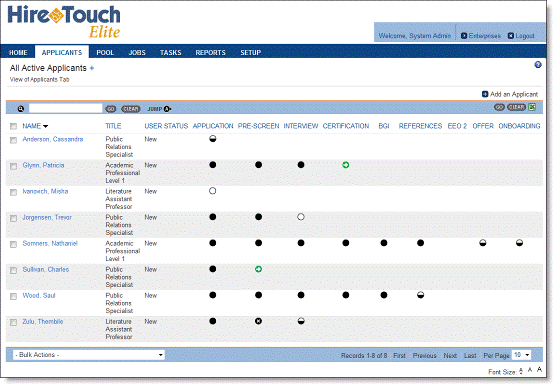Check the box for Zulu, Thembile
This screenshot has width=553, height=384.
[13, 323]
